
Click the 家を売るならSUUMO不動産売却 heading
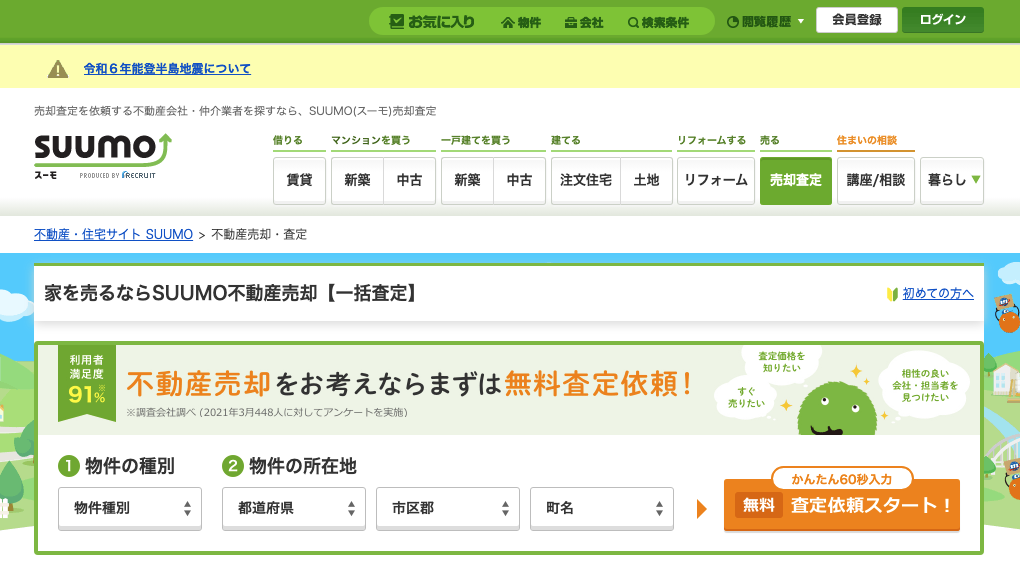point(231,293)
